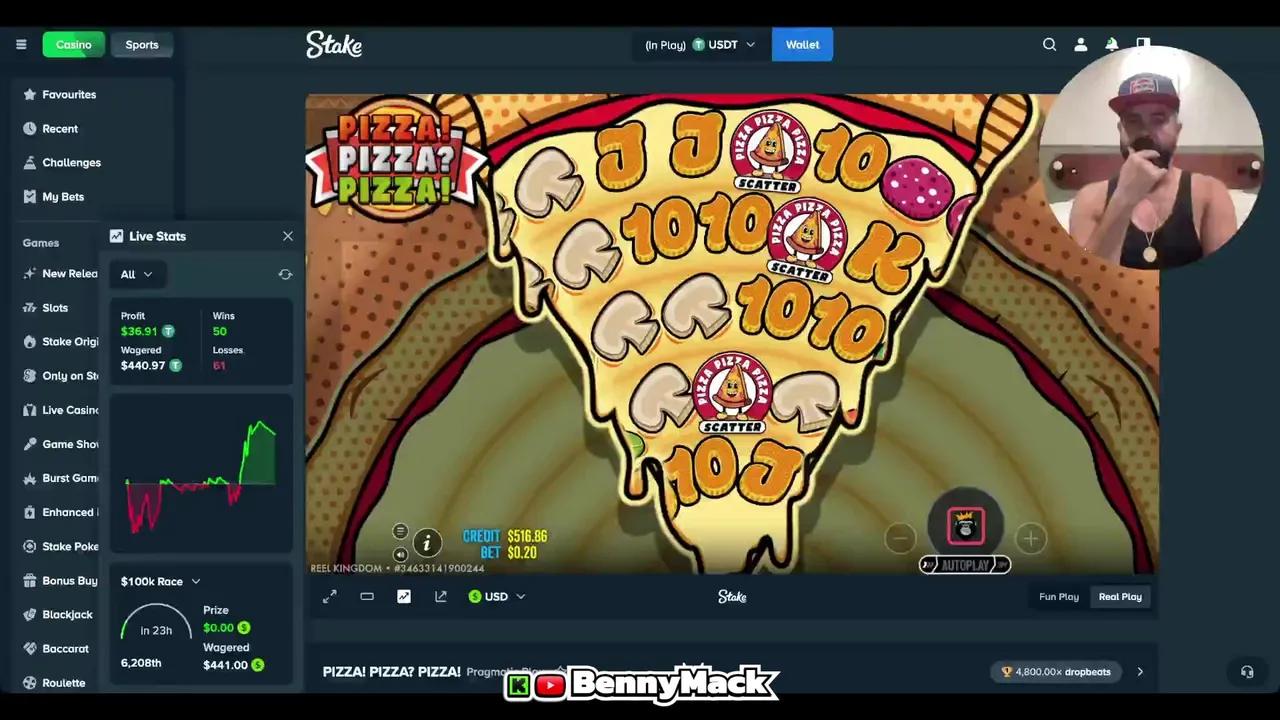Image resolution: width=1280 pixels, height=720 pixels.
Task: Increase bet with the plus stepper
Action: coord(1031,539)
